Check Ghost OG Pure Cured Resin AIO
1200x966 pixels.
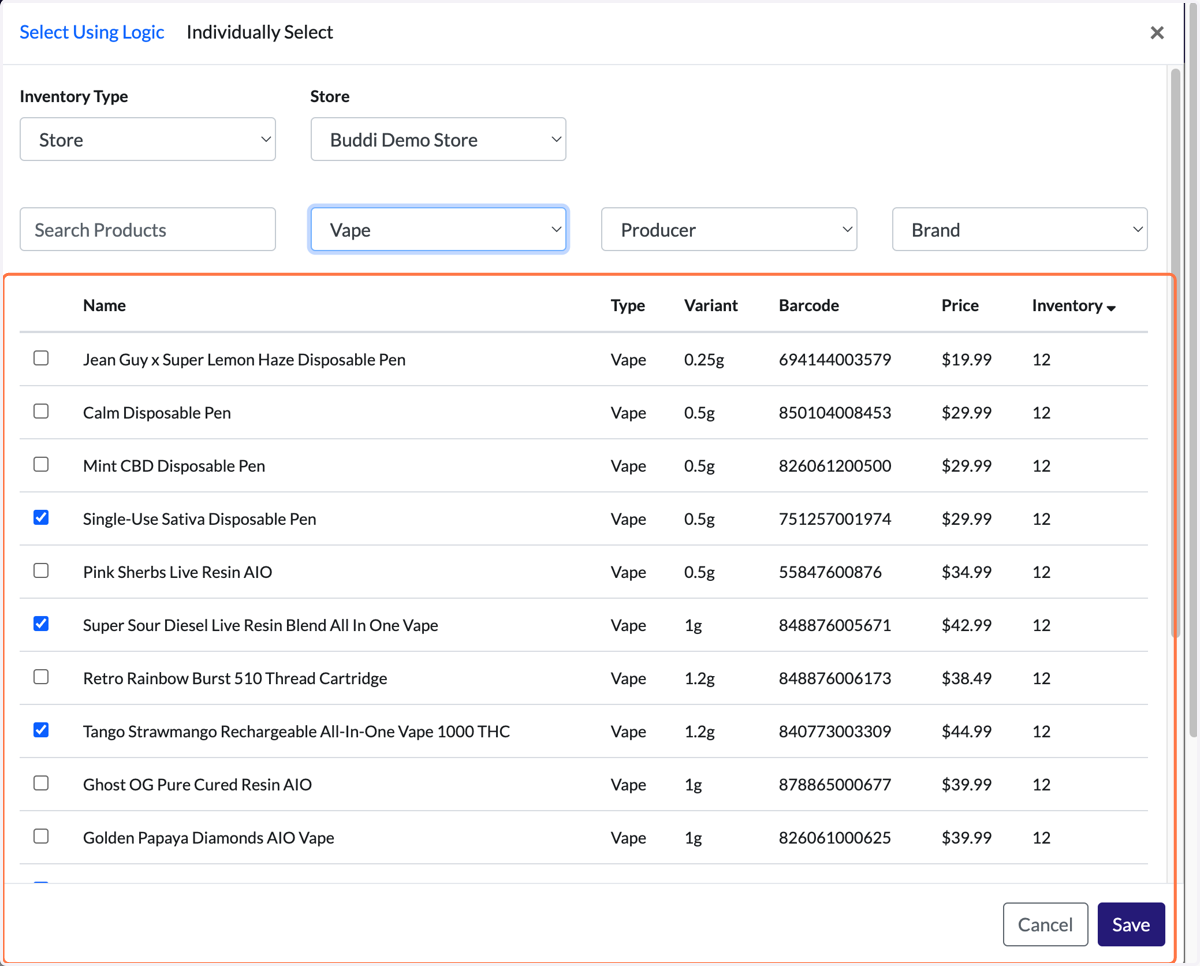[x=41, y=783]
